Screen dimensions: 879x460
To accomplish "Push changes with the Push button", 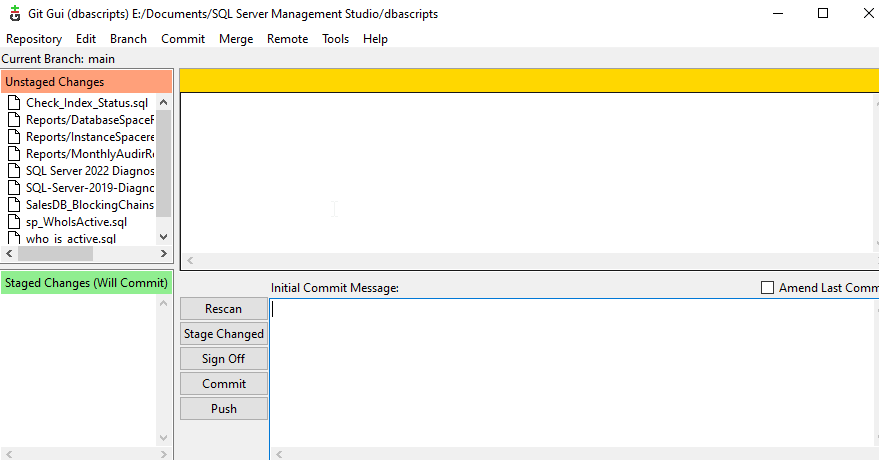I will pos(224,409).
